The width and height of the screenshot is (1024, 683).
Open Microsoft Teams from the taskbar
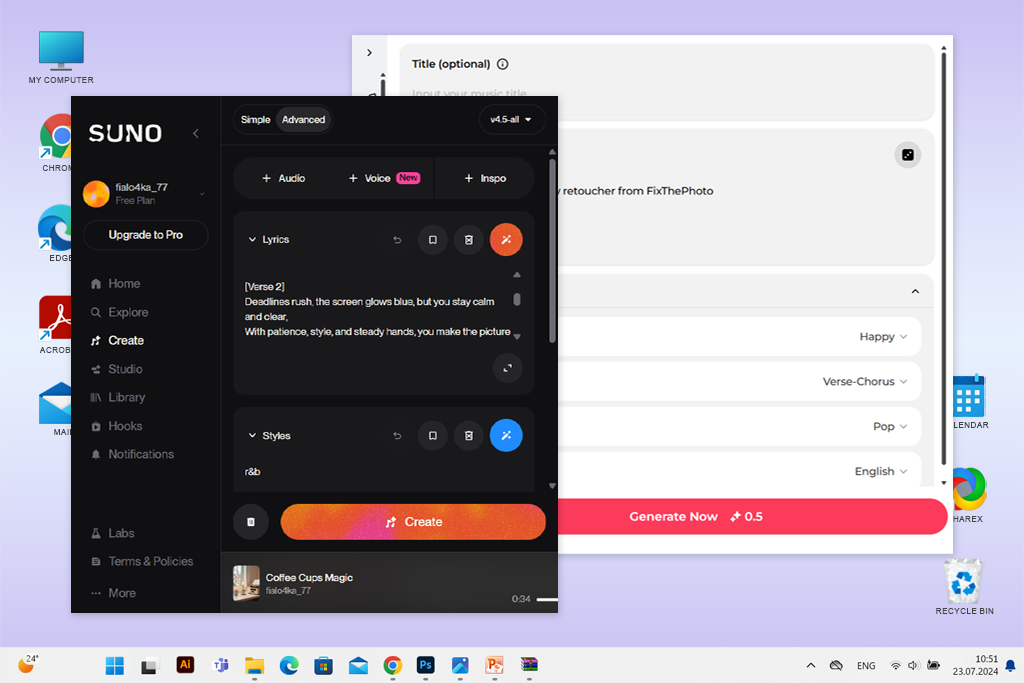[x=221, y=665]
